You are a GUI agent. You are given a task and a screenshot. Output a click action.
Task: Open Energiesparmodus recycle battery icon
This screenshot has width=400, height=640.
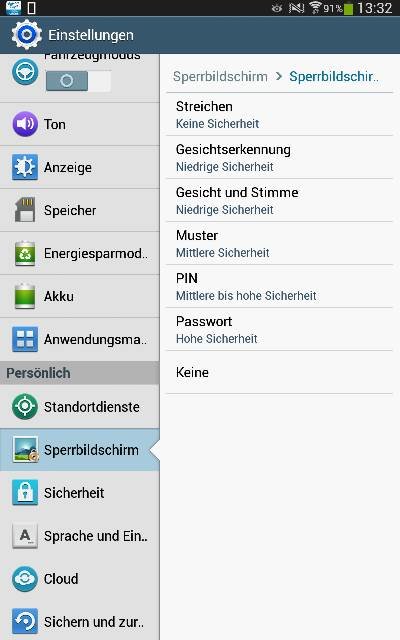pyautogui.click(x=25, y=253)
